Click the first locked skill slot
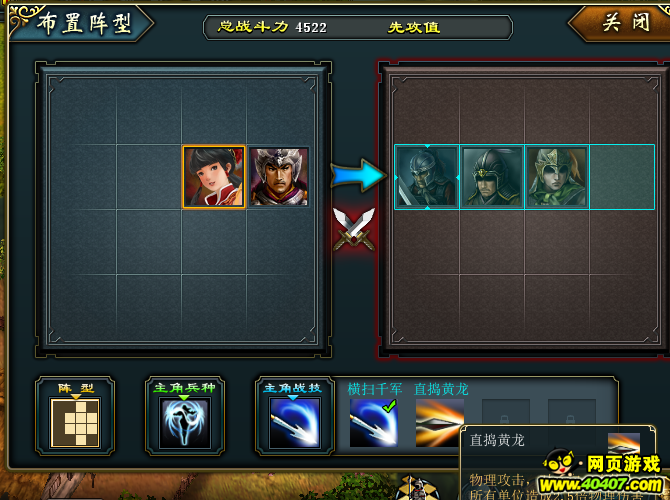The image size is (670, 500). point(505,413)
